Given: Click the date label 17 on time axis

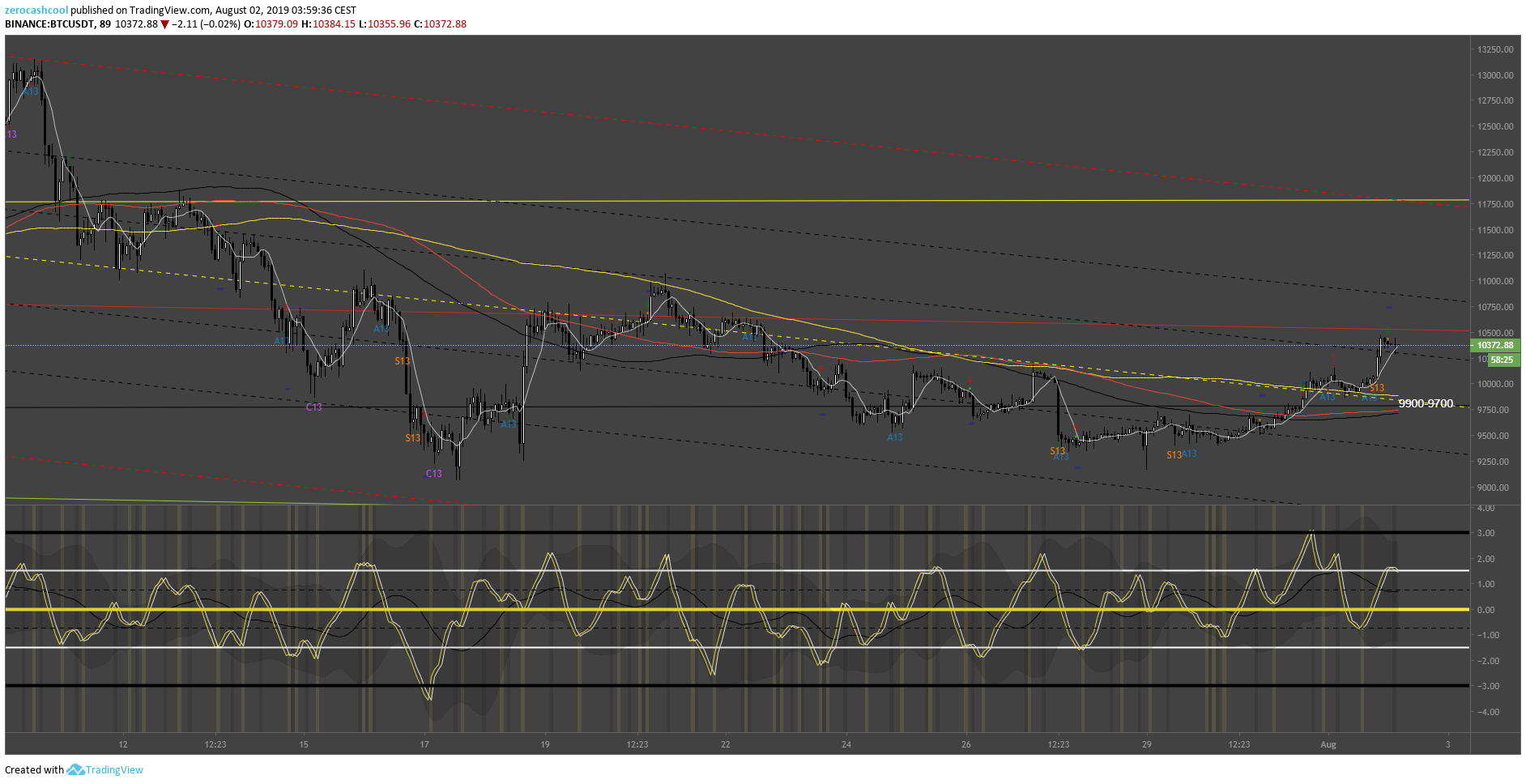Looking at the screenshot, I should pos(424,744).
